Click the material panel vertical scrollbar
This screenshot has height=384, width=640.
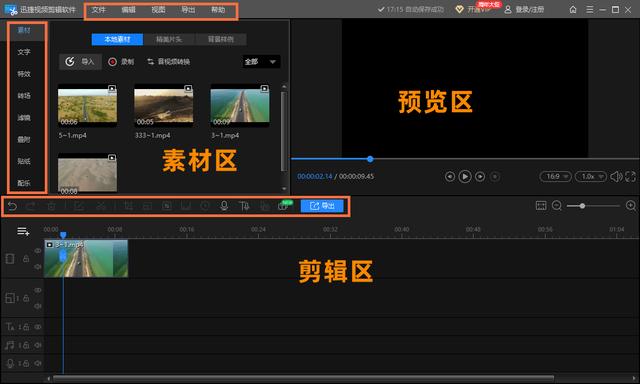284,131
